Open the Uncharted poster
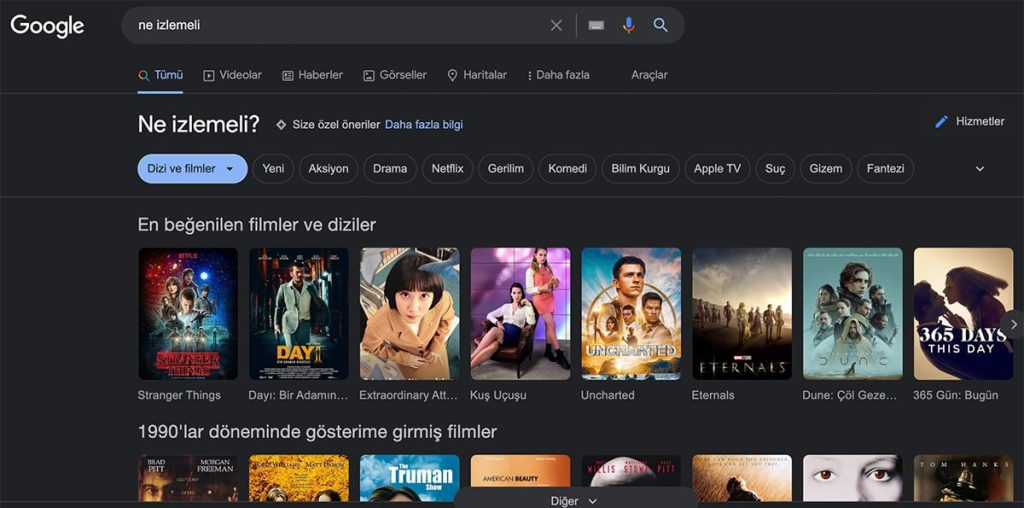 click(x=631, y=313)
